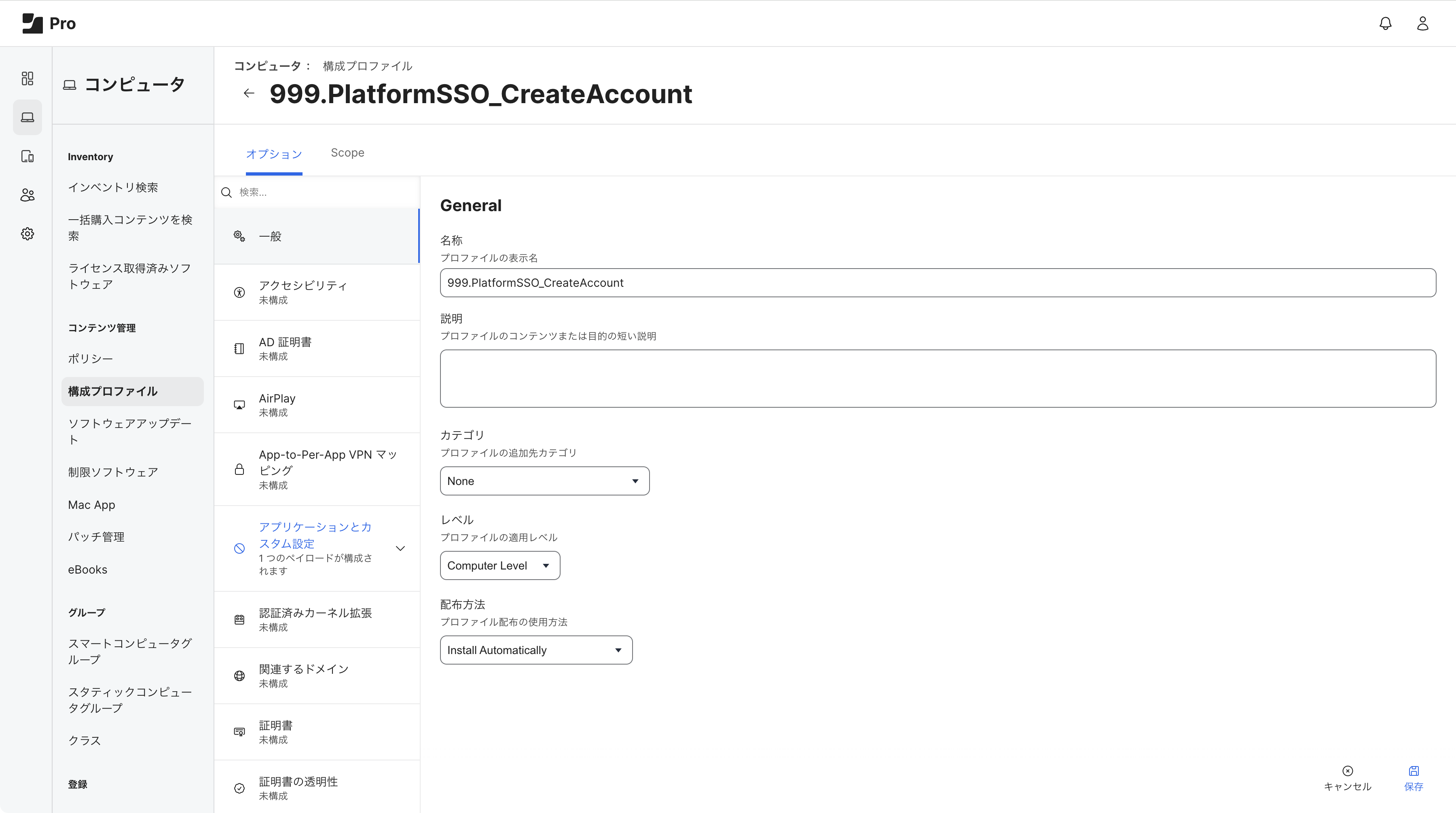Select アクセシビリティ payload
Image resolution: width=1456 pixels, height=813 pixels.
click(317, 292)
